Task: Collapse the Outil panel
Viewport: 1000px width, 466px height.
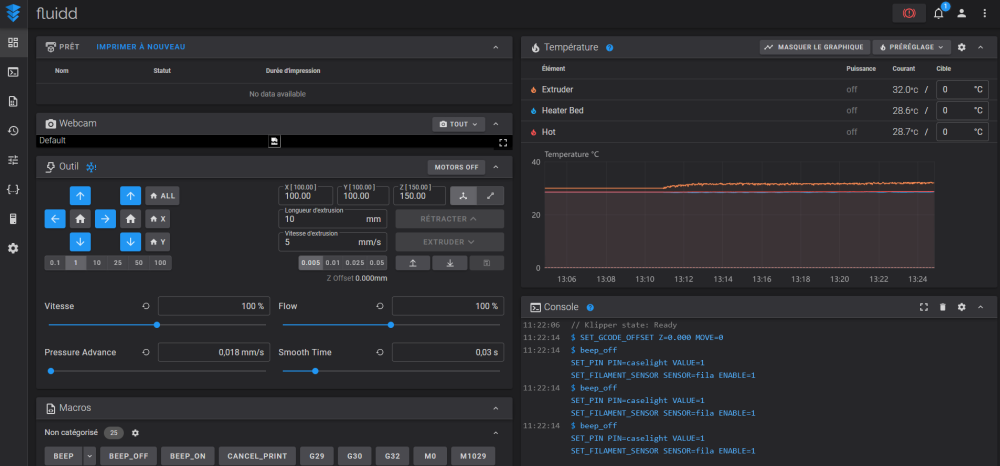Action: tap(496, 167)
